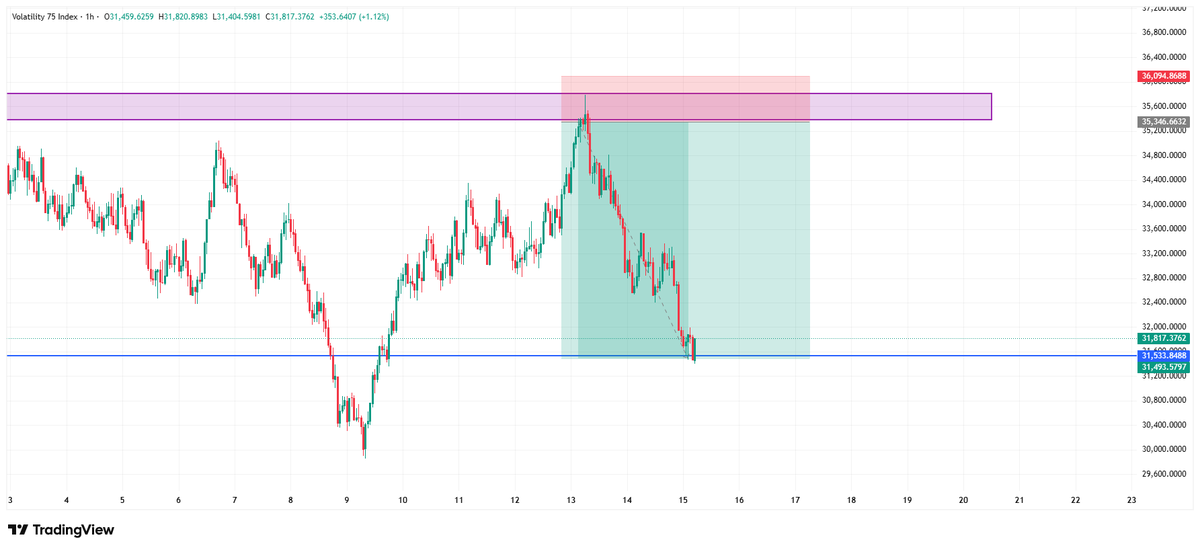Image resolution: width=1200 pixels, height=550 pixels.
Task: Click date 15 on the time axis
Action: pos(683,498)
